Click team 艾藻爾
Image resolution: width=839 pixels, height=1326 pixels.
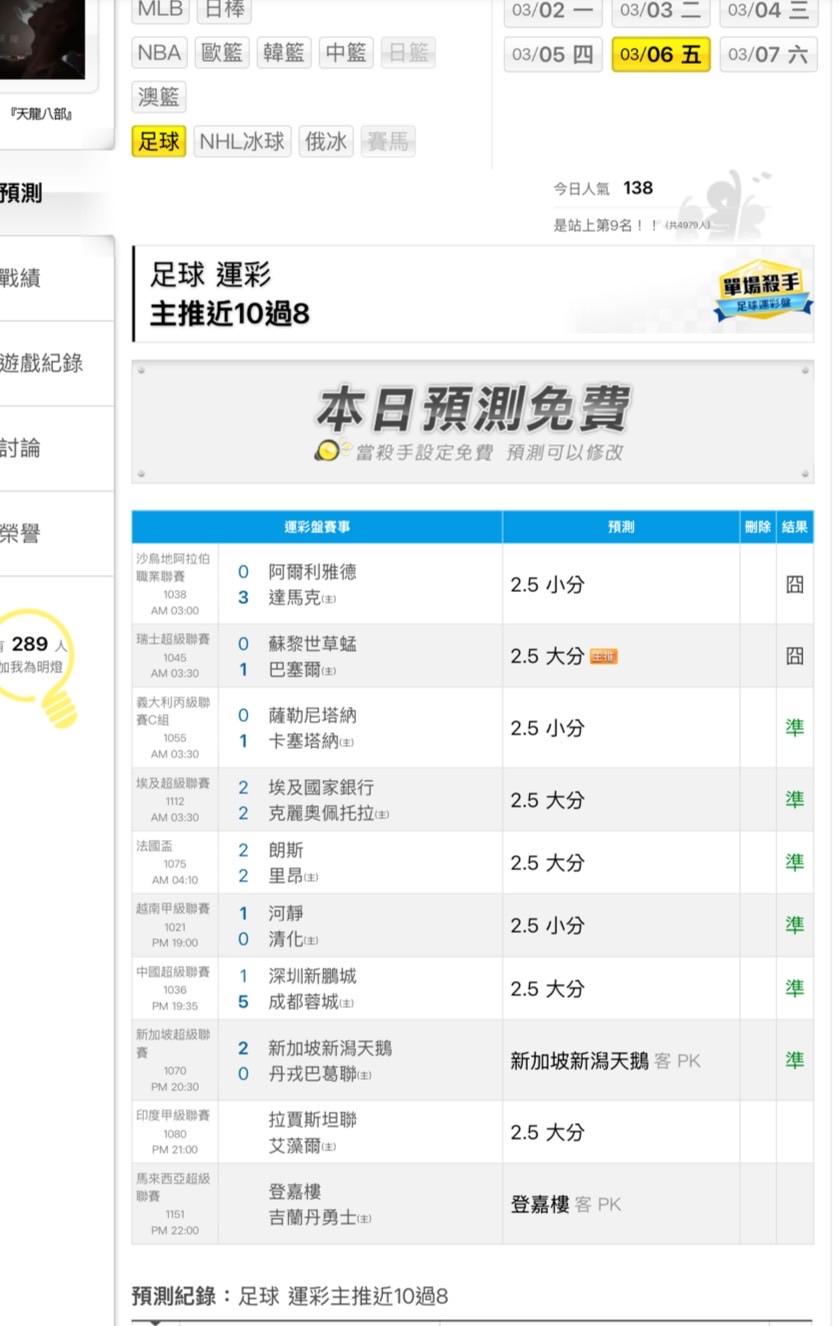[x=295, y=1145]
